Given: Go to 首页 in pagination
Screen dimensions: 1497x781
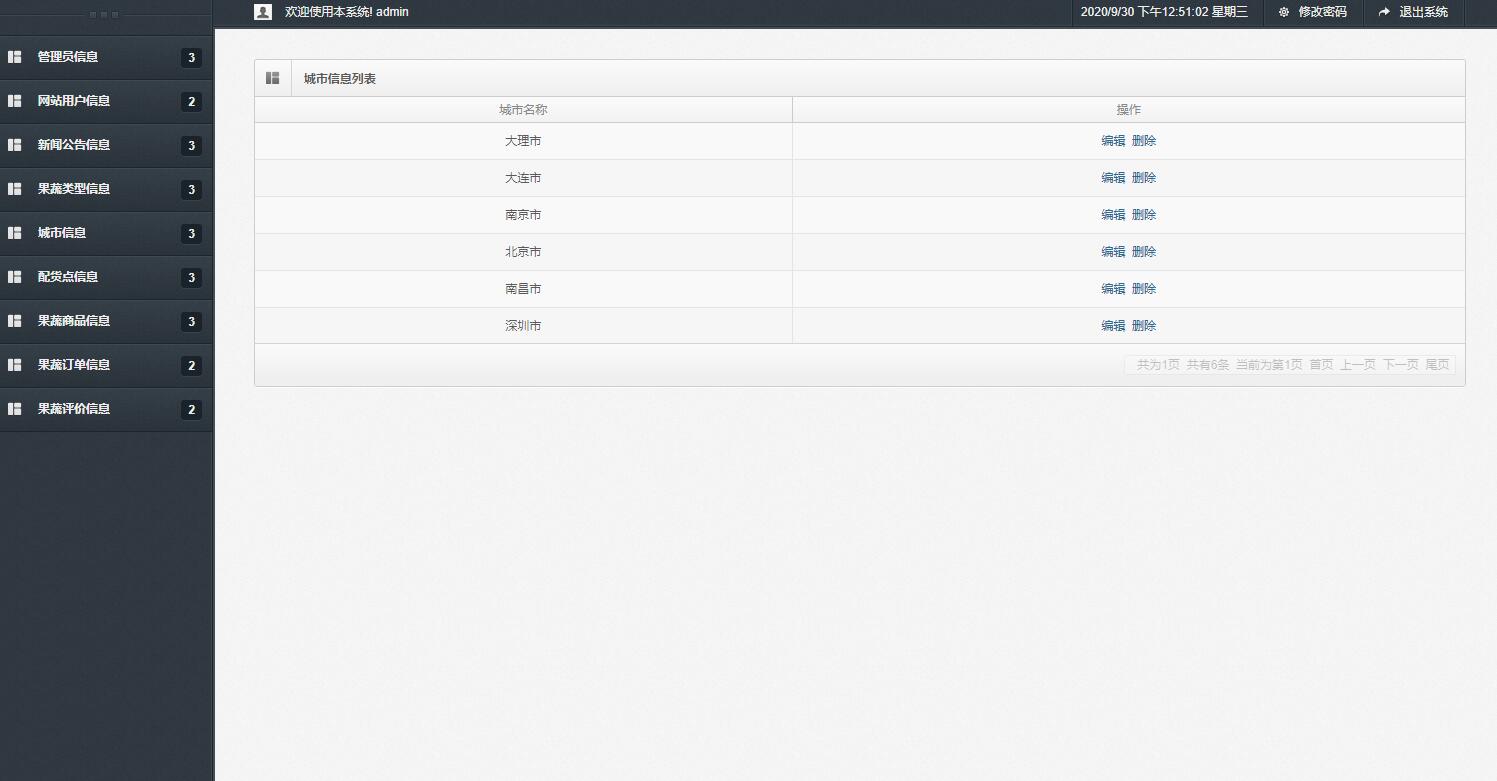Looking at the screenshot, I should [x=1321, y=365].
